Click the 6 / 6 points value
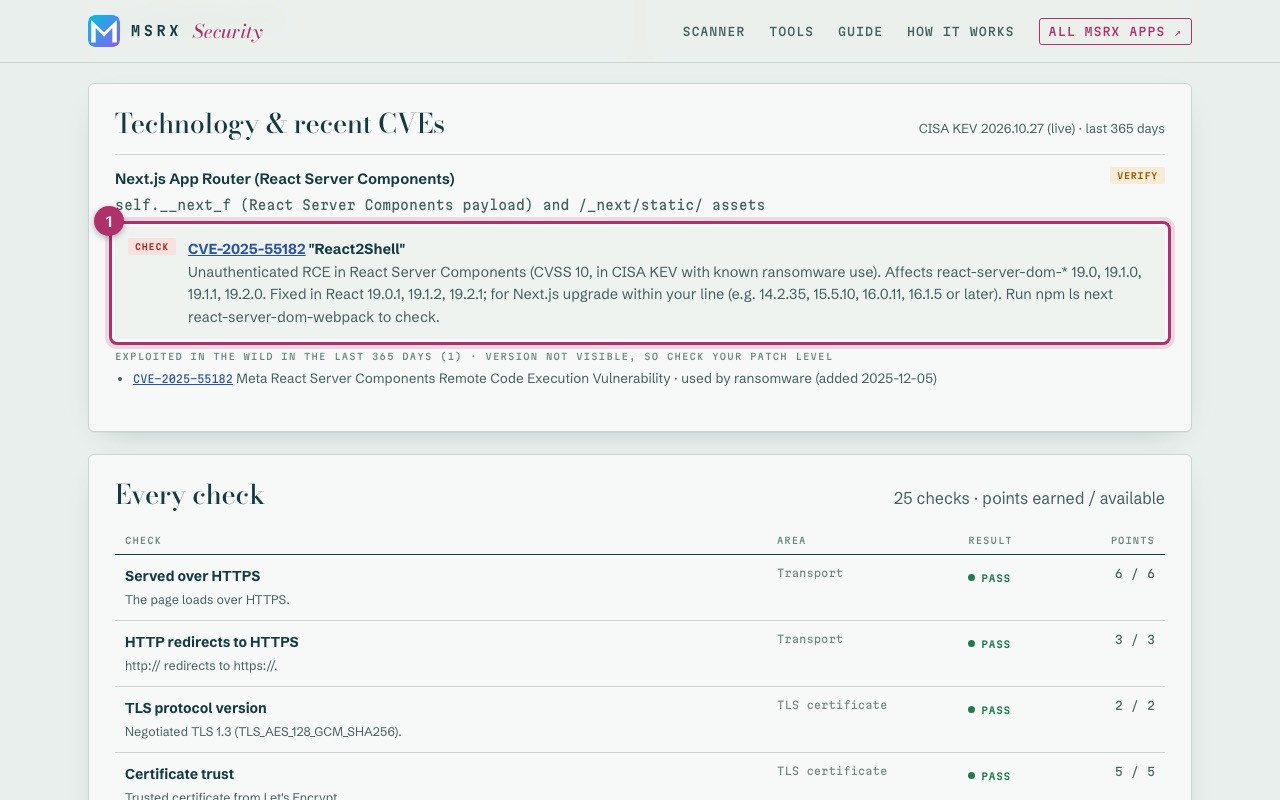Viewport: 1280px width, 800px height. coord(1135,574)
